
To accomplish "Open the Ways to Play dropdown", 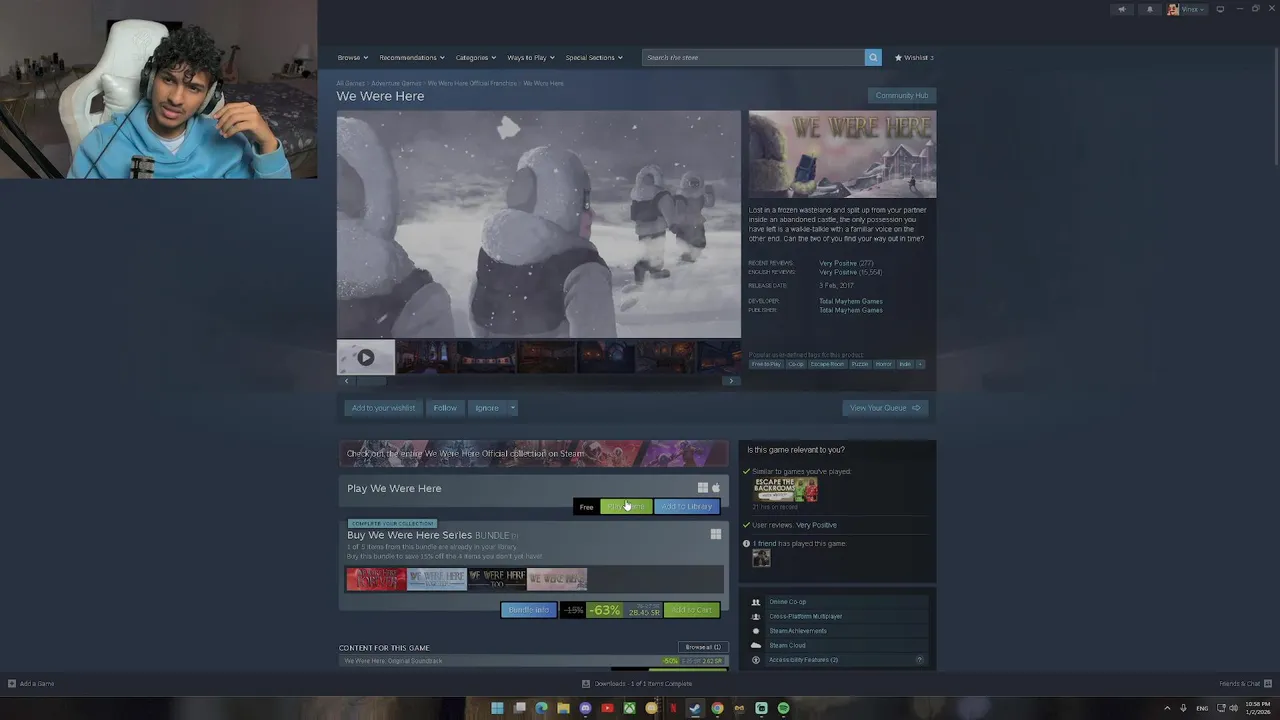I will pyautogui.click(x=530, y=57).
